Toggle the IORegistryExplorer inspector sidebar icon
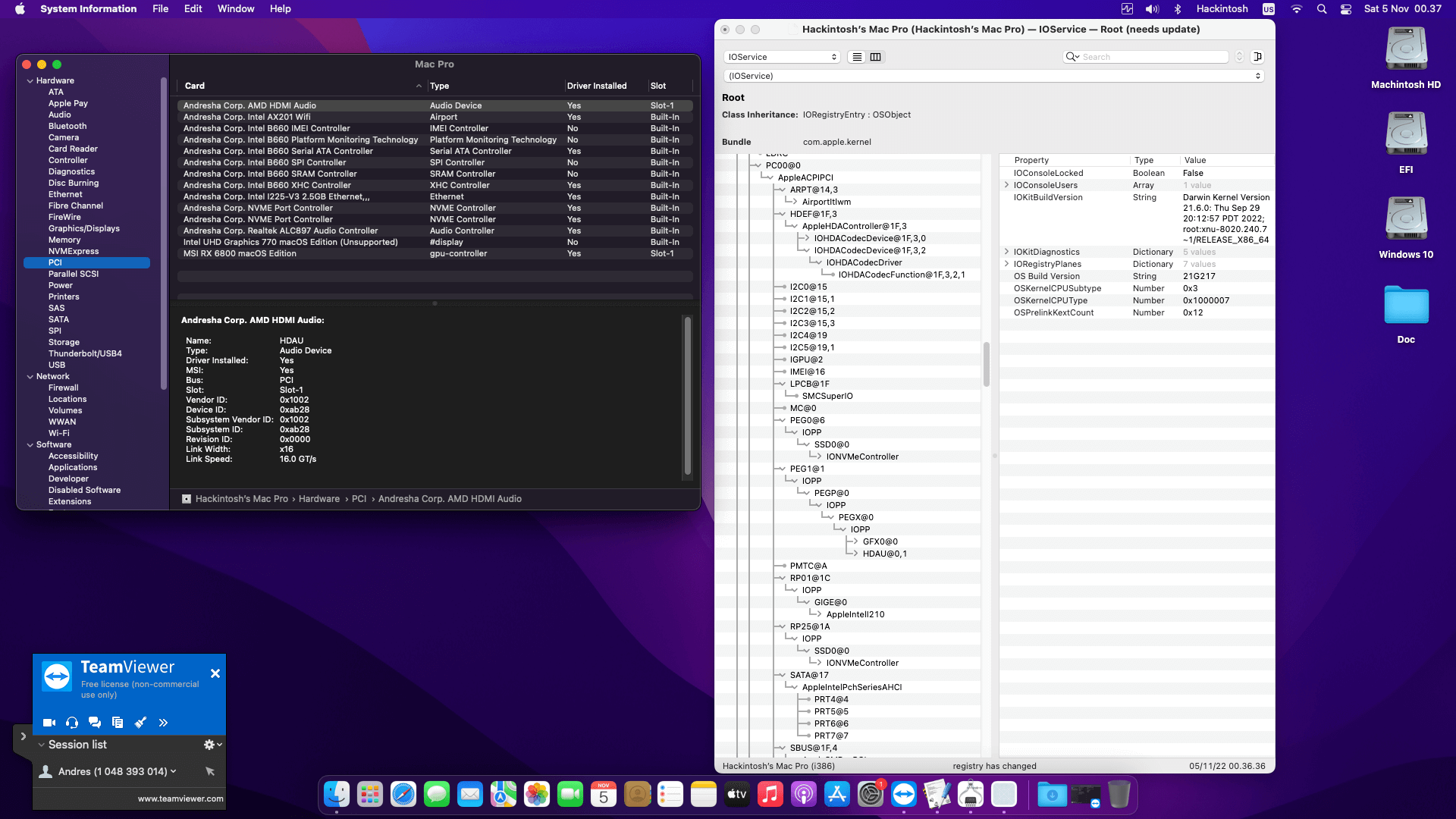This screenshot has height=819, width=1456. 1257,57
